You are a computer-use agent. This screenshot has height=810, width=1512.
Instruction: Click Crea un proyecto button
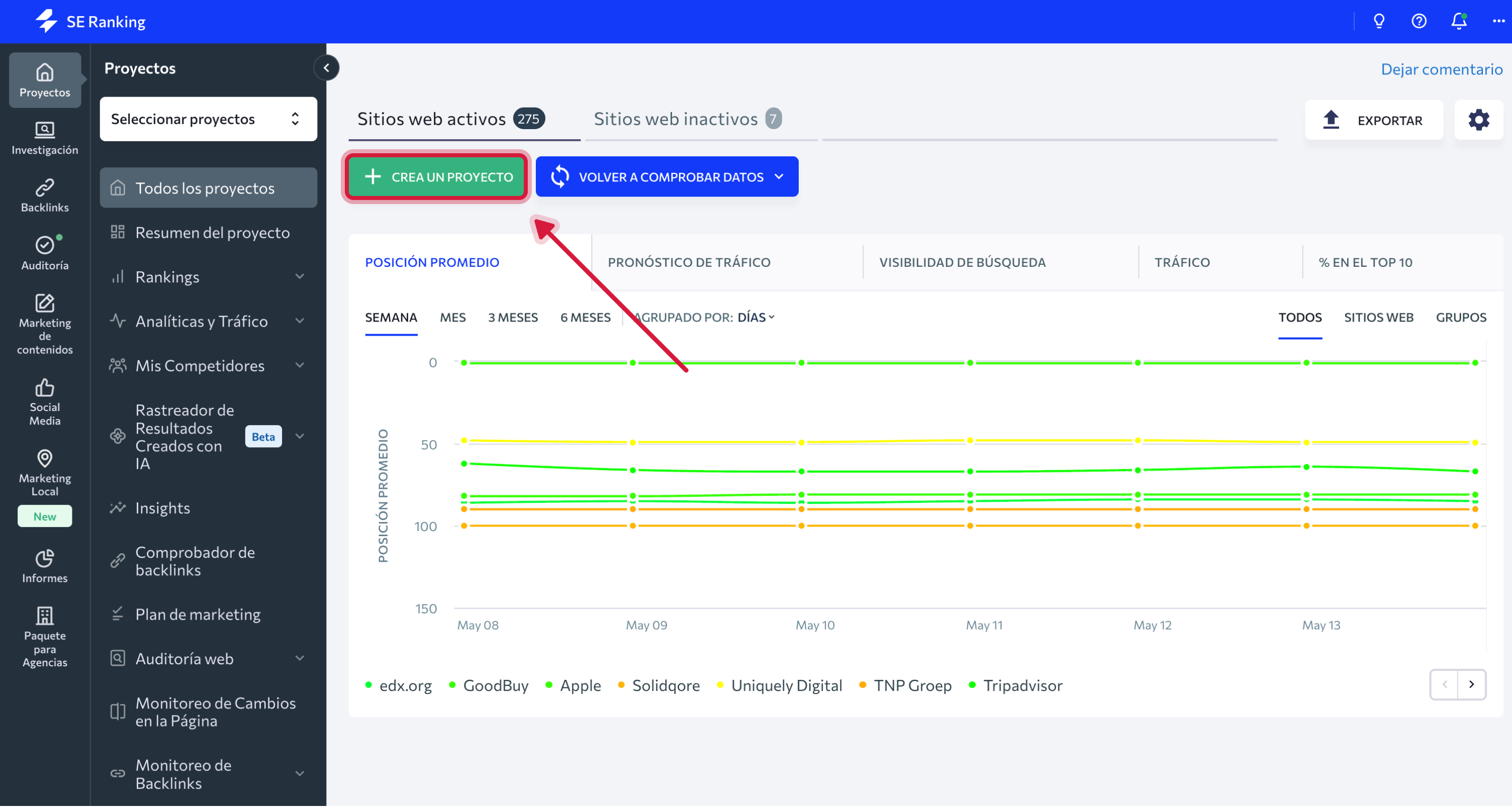click(x=437, y=177)
